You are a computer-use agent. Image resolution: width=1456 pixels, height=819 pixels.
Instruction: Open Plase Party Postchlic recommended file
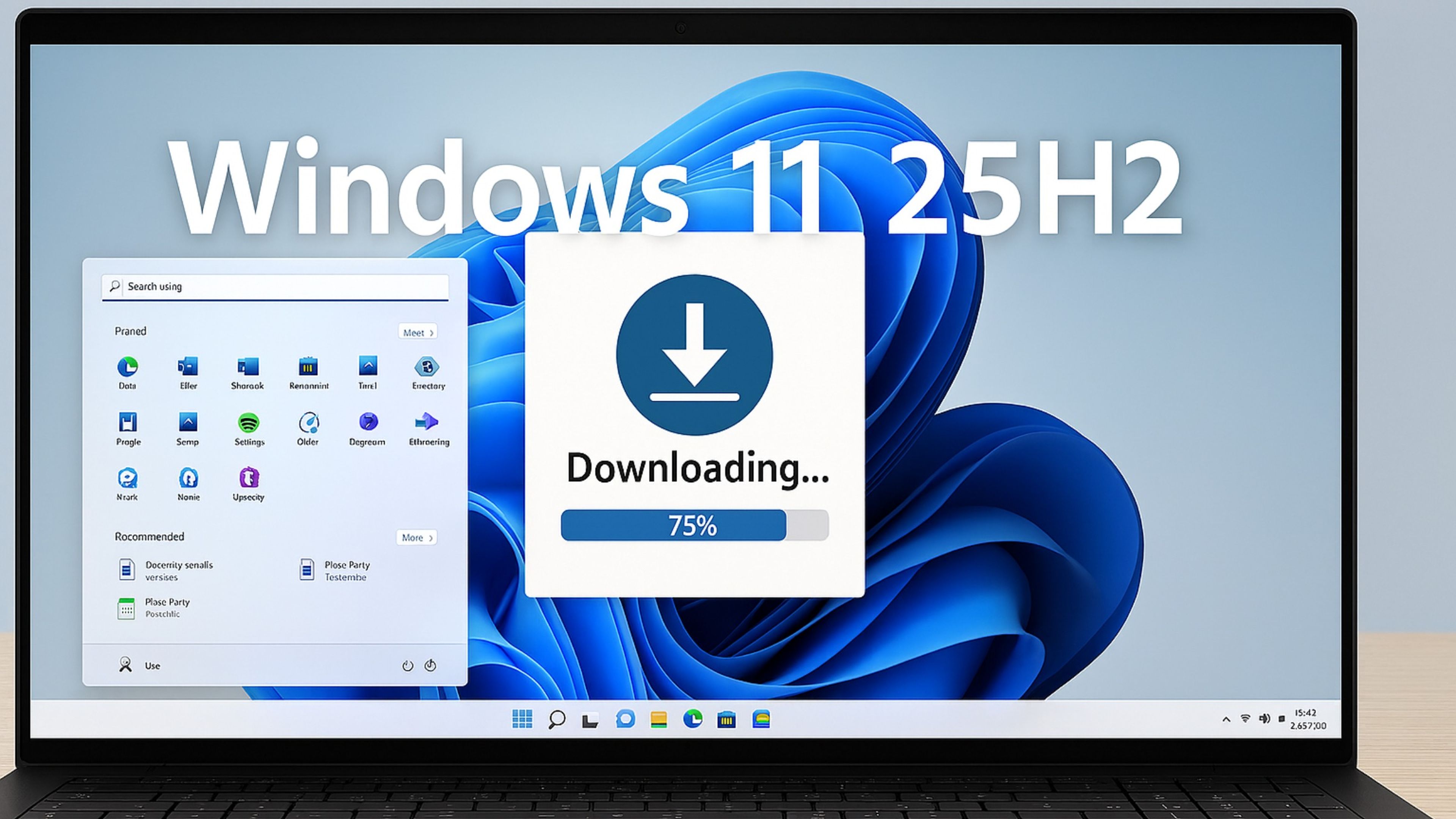point(154,607)
